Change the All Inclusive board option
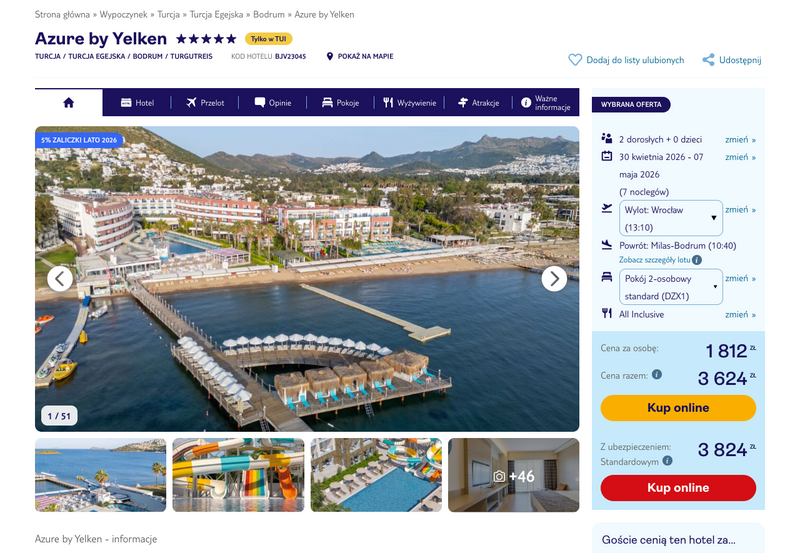 pos(740,315)
